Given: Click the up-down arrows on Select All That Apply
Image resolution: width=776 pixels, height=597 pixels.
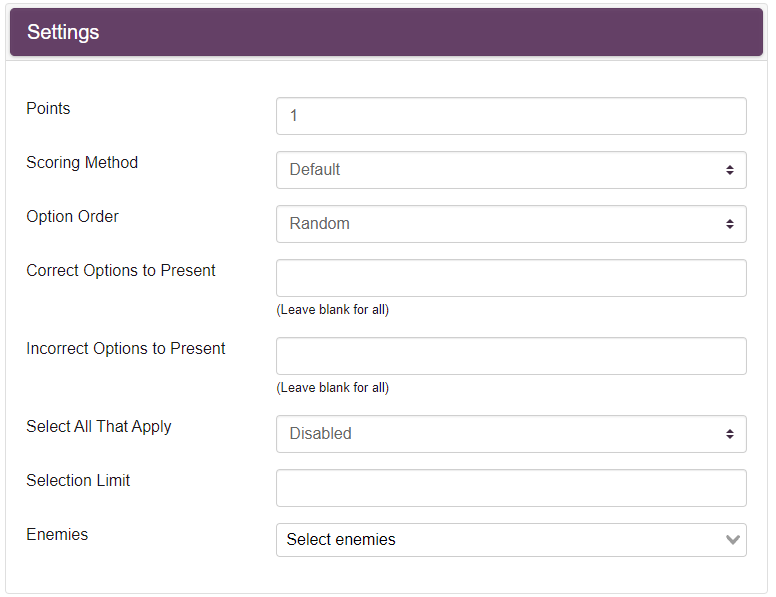Looking at the screenshot, I should click(729, 434).
